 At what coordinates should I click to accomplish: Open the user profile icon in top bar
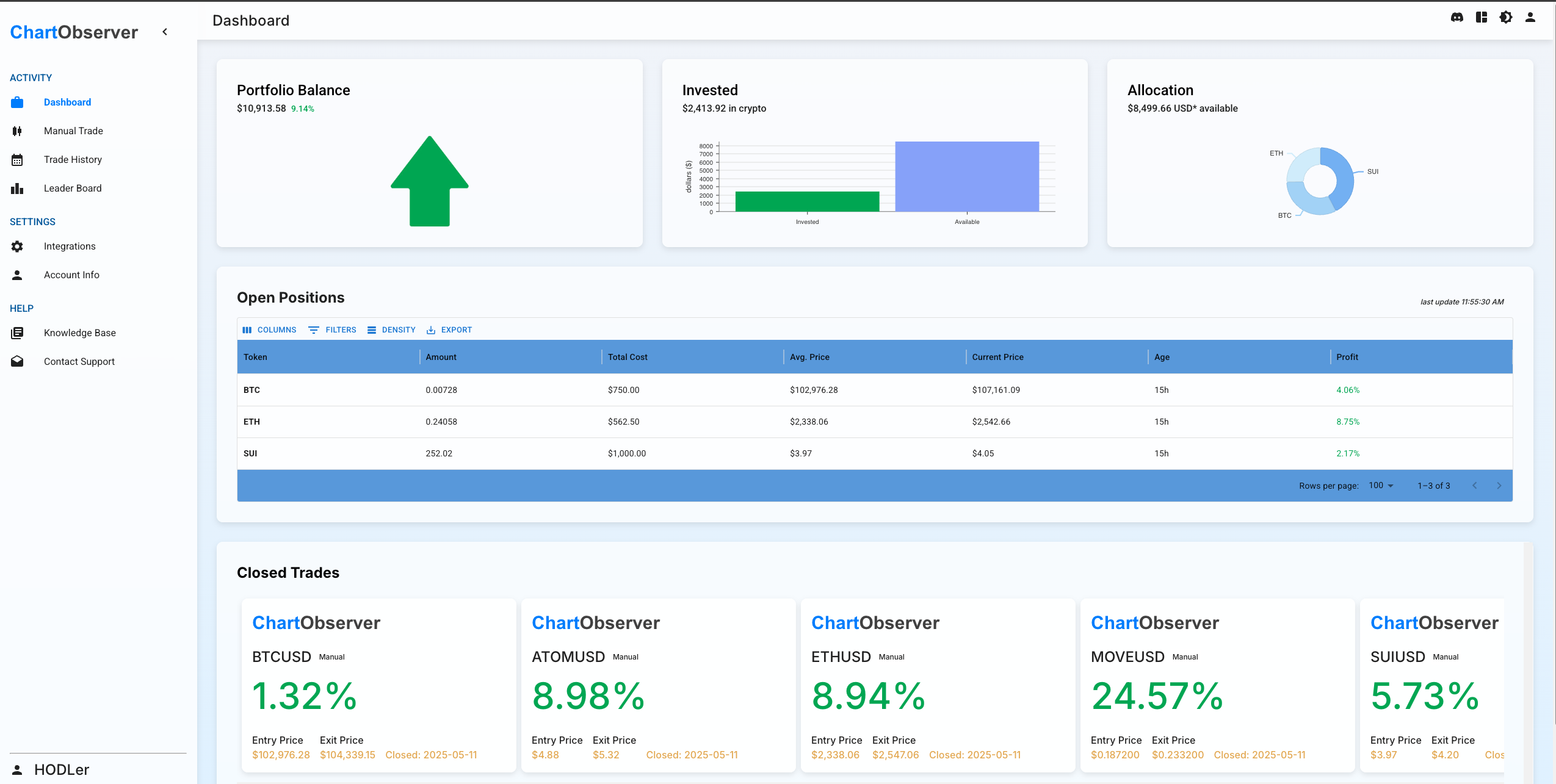tap(1530, 18)
